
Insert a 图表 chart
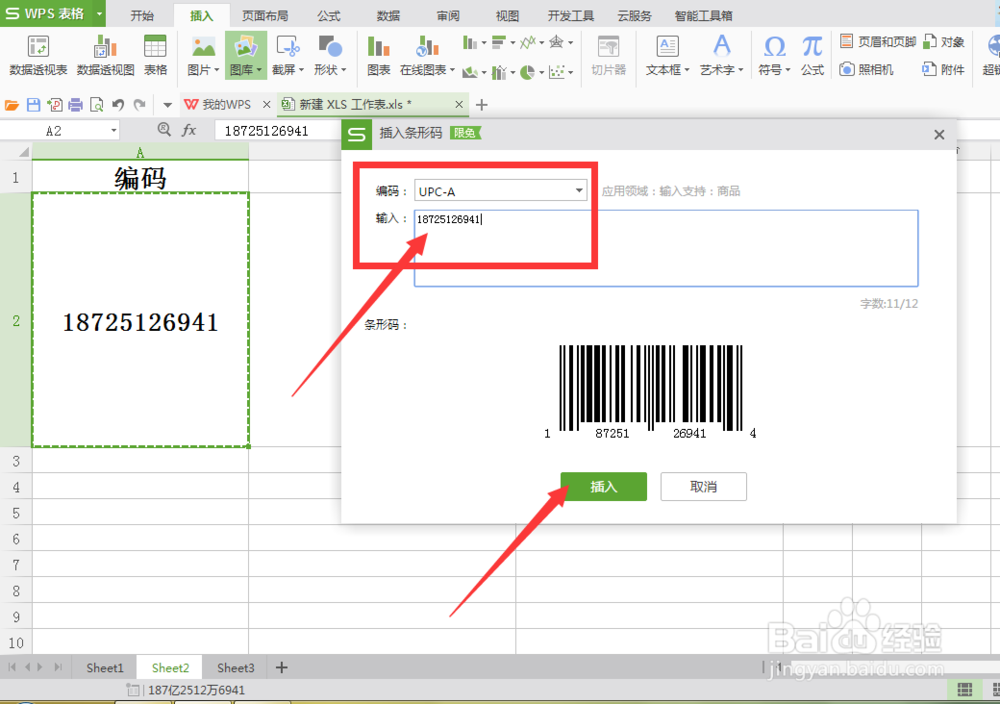coord(378,56)
